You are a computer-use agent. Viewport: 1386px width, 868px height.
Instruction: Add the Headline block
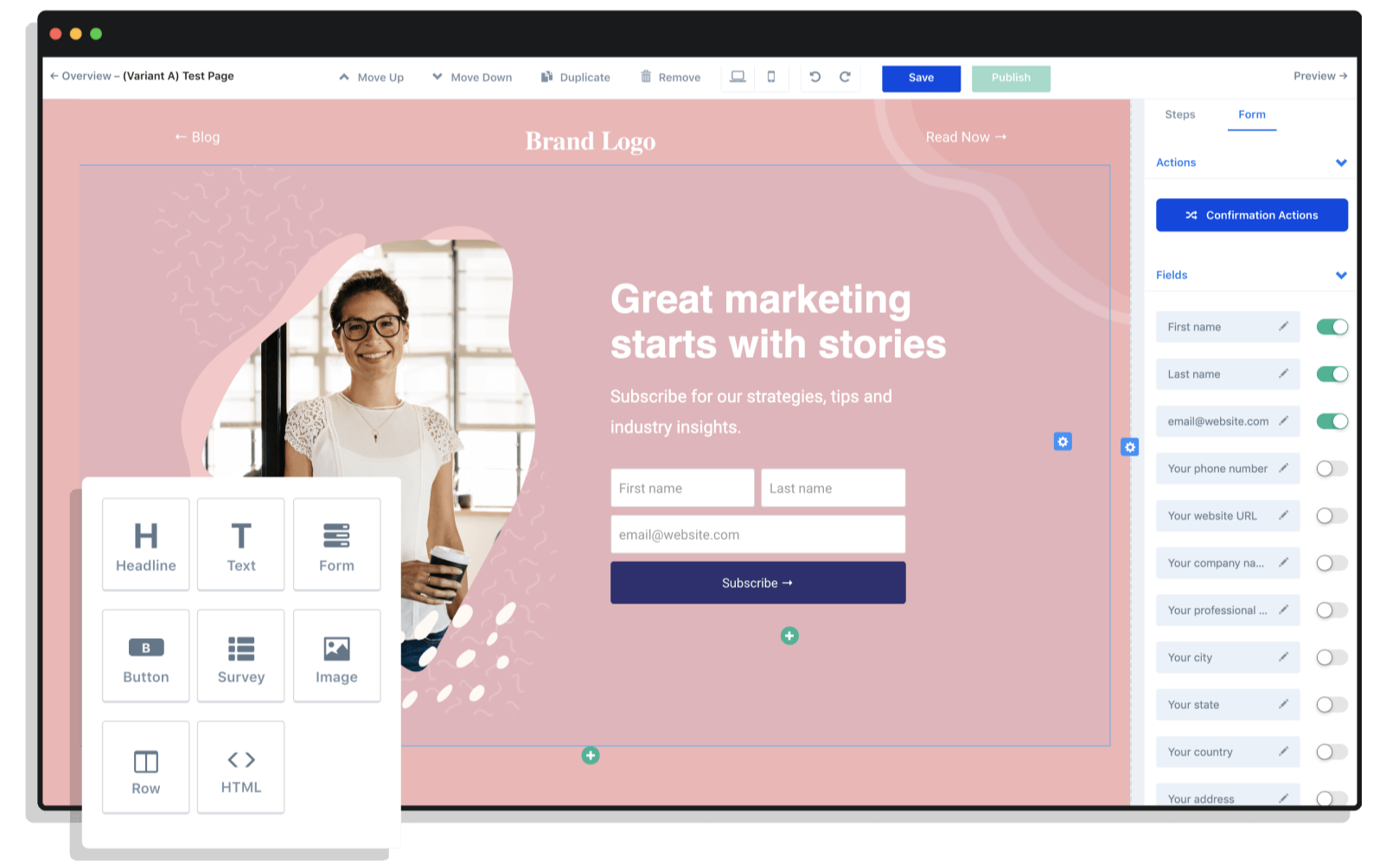pos(145,545)
